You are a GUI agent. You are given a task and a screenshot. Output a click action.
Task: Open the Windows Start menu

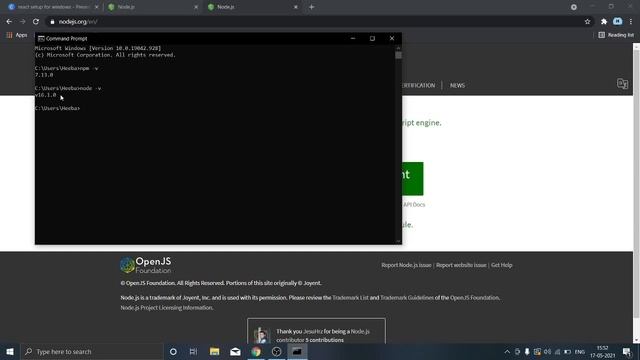(10, 351)
